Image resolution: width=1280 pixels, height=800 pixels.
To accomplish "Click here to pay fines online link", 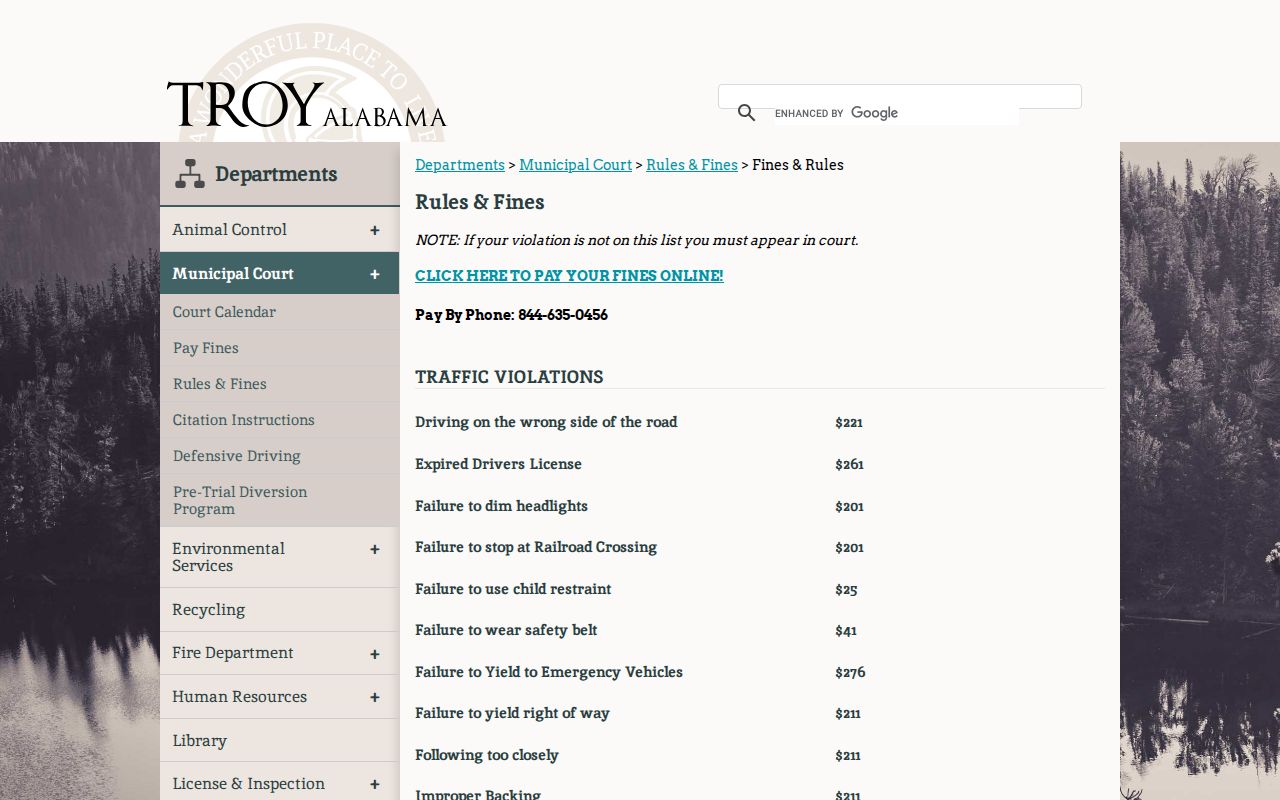I will (569, 276).
